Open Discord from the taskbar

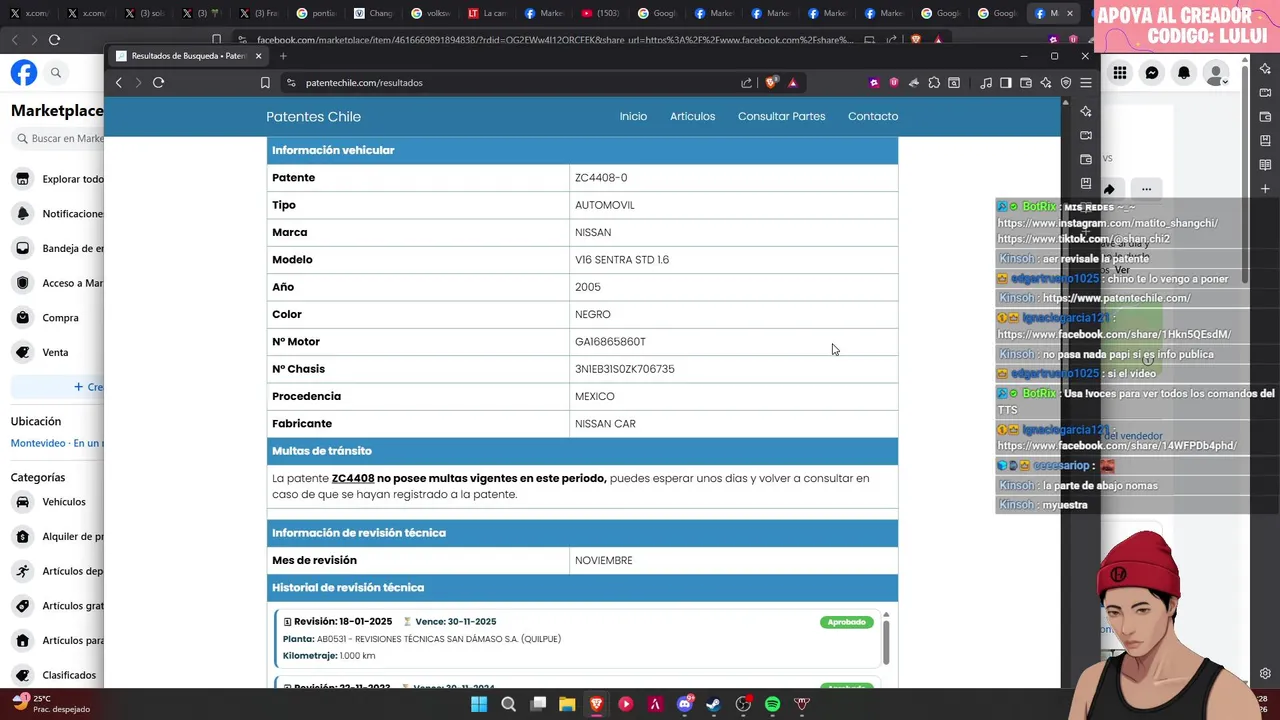click(x=684, y=704)
